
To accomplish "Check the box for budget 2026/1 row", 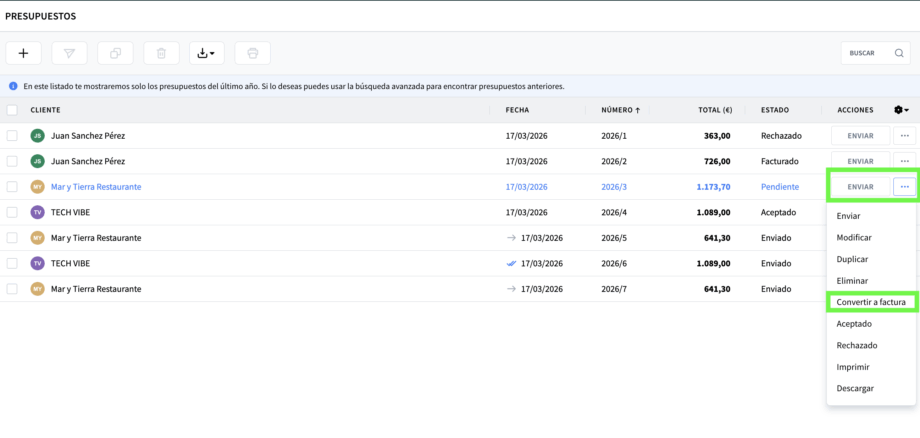I will pyautogui.click(x=12, y=135).
